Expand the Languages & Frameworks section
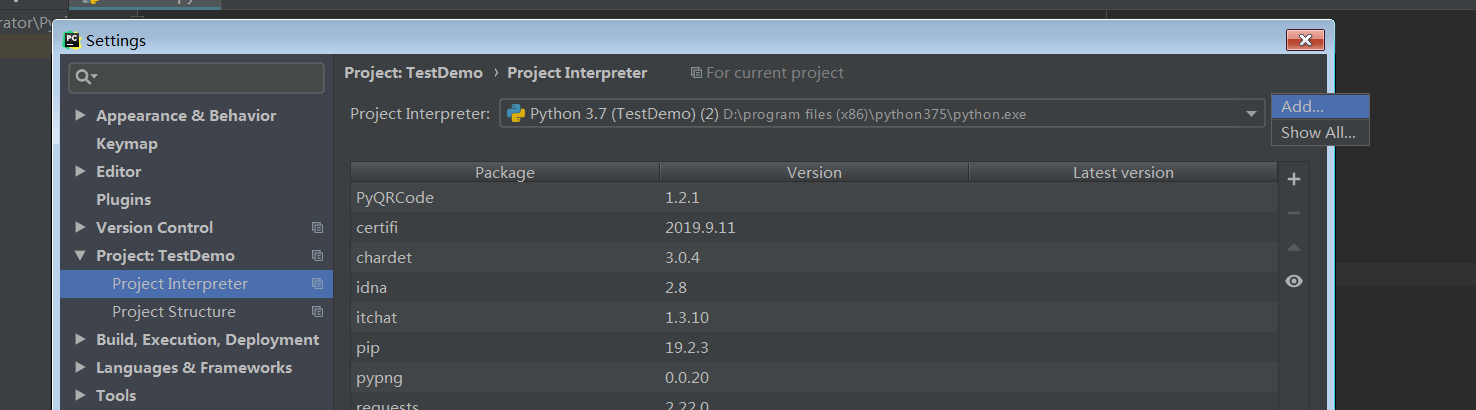 80,367
